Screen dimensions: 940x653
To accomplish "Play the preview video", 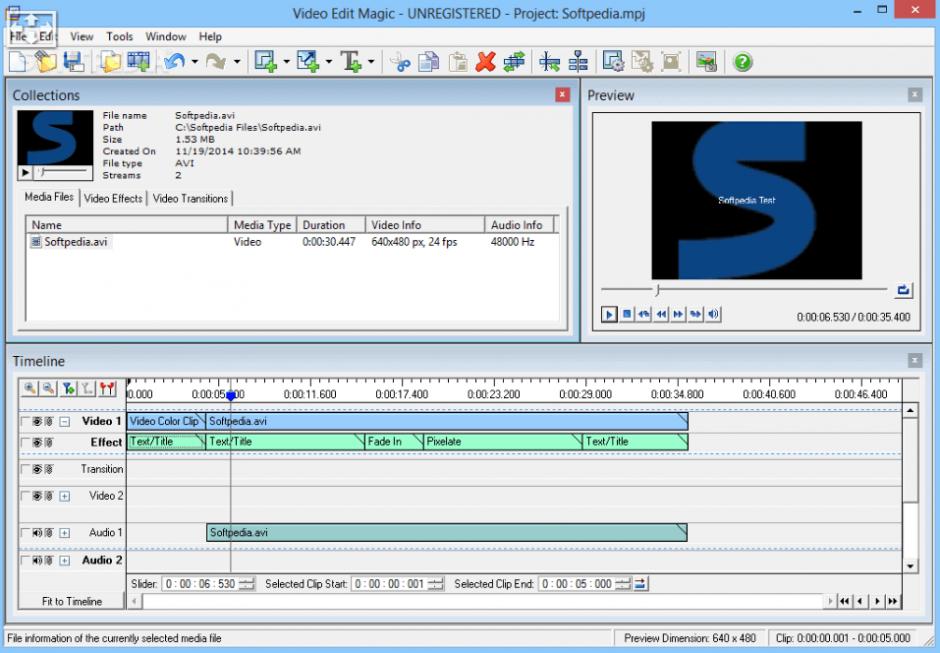I will (609, 314).
